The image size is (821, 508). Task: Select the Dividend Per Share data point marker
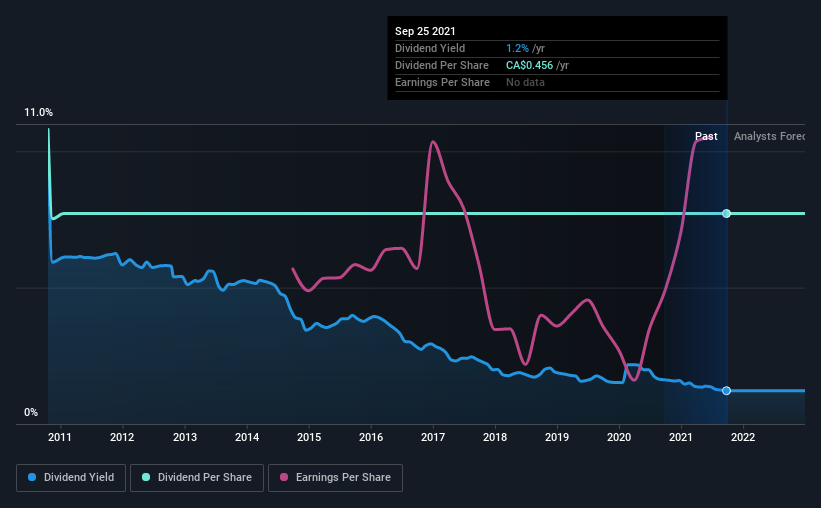coord(726,213)
